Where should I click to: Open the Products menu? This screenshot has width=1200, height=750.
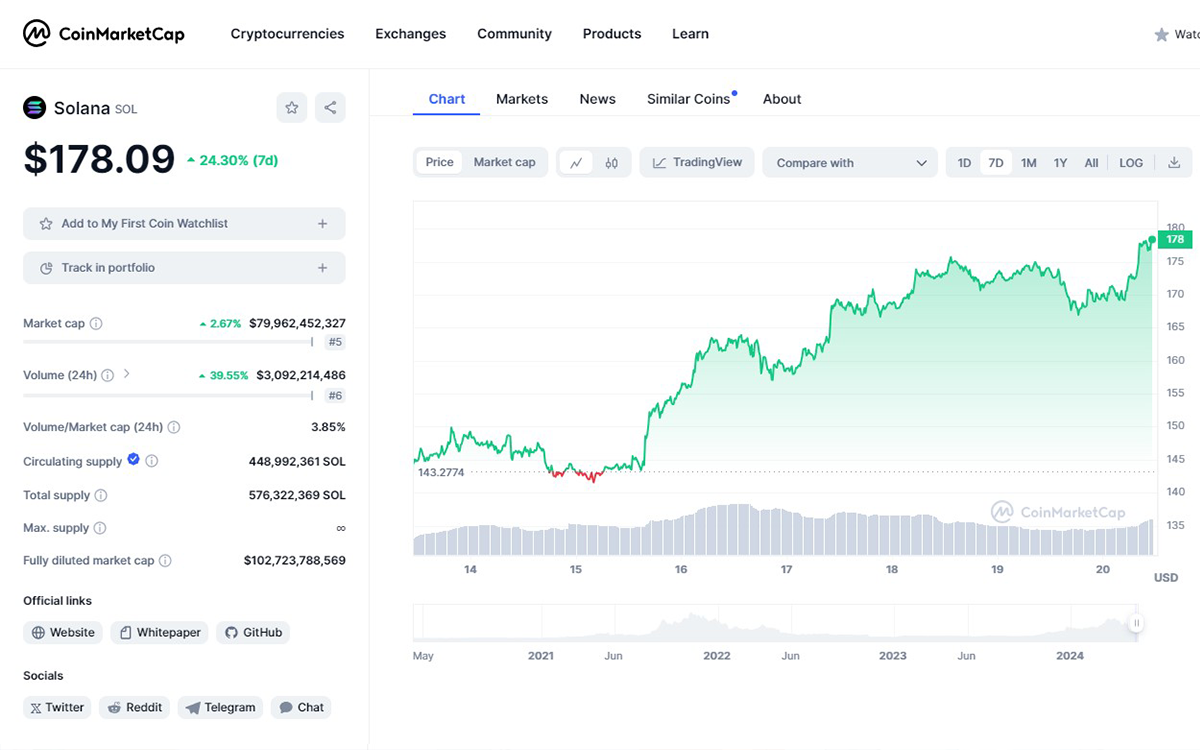(x=612, y=34)
